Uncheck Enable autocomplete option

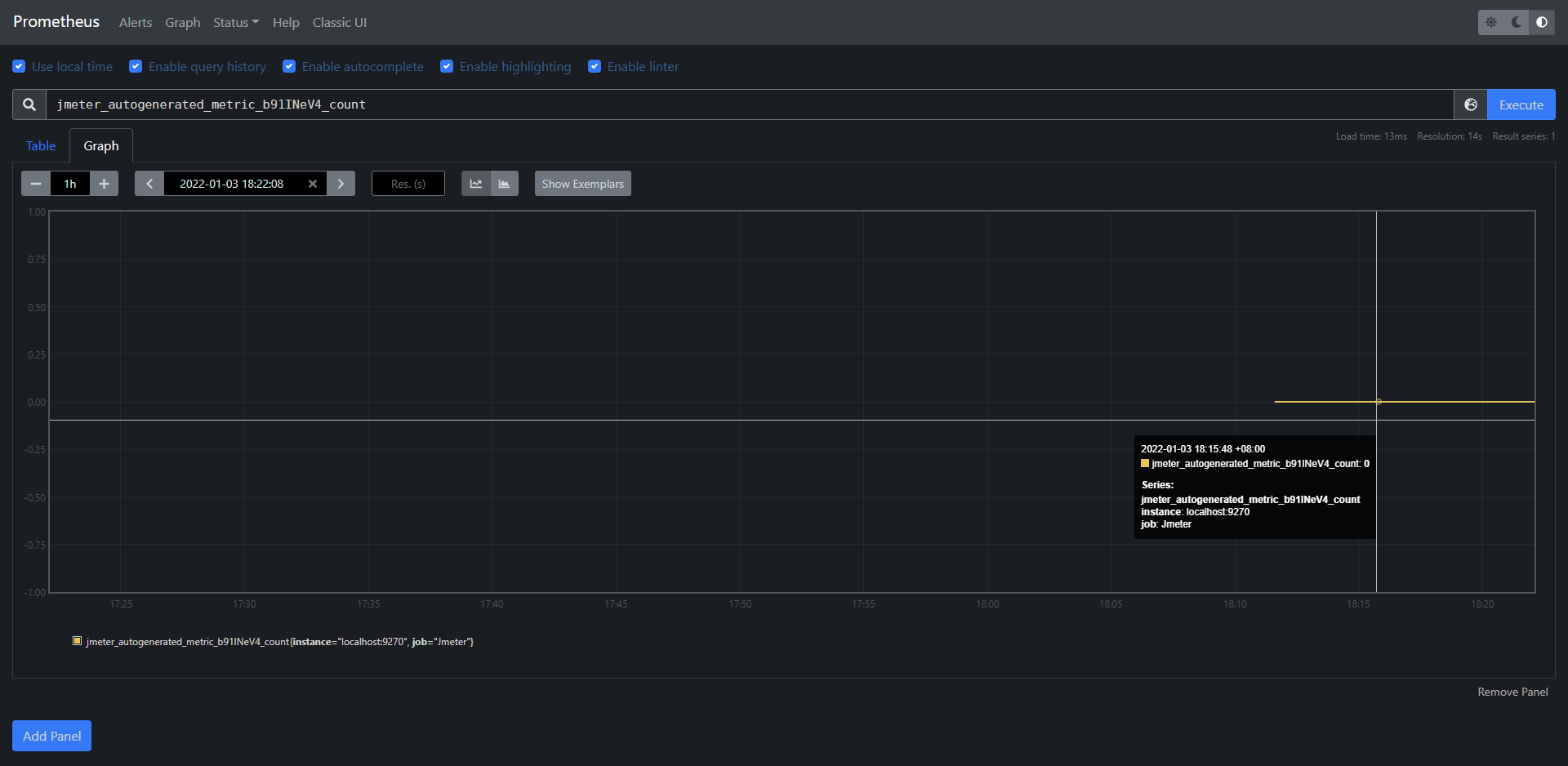289,66
